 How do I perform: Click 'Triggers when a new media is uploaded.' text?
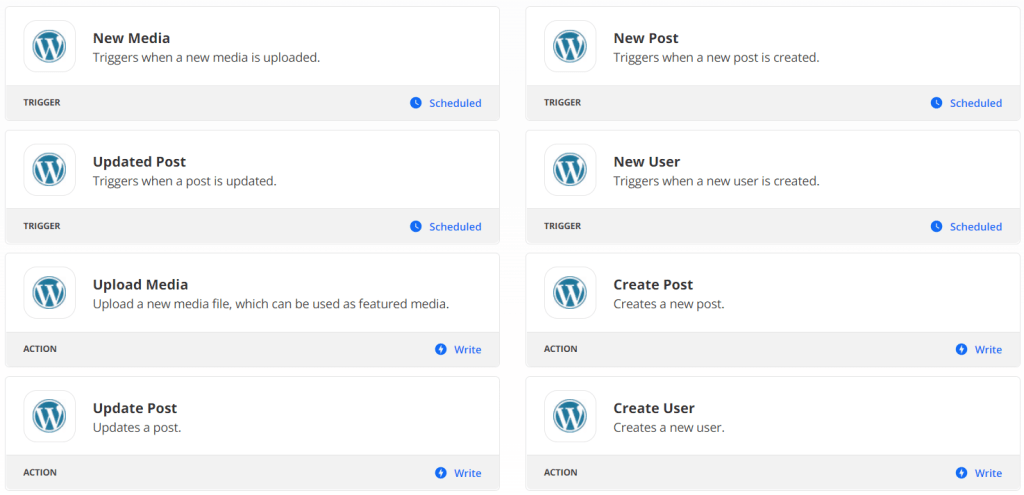206,57
